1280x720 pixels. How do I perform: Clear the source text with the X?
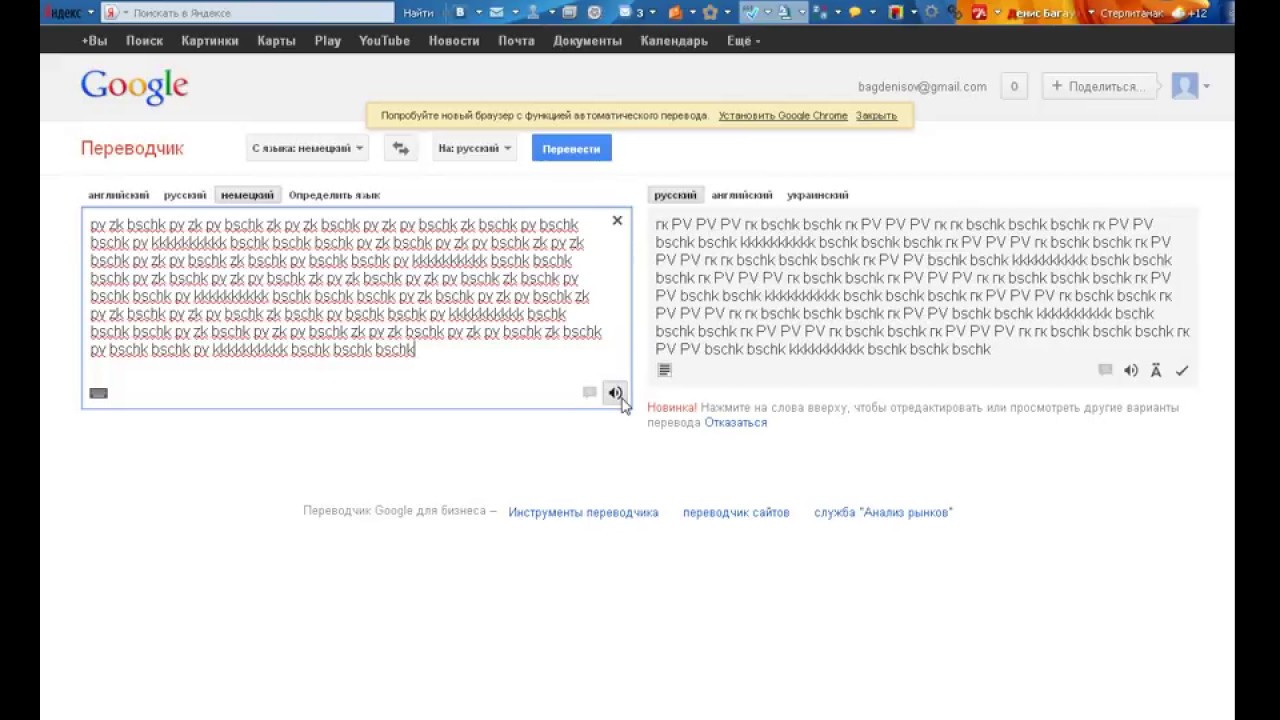pyautogui.click(x=617, y=220)
